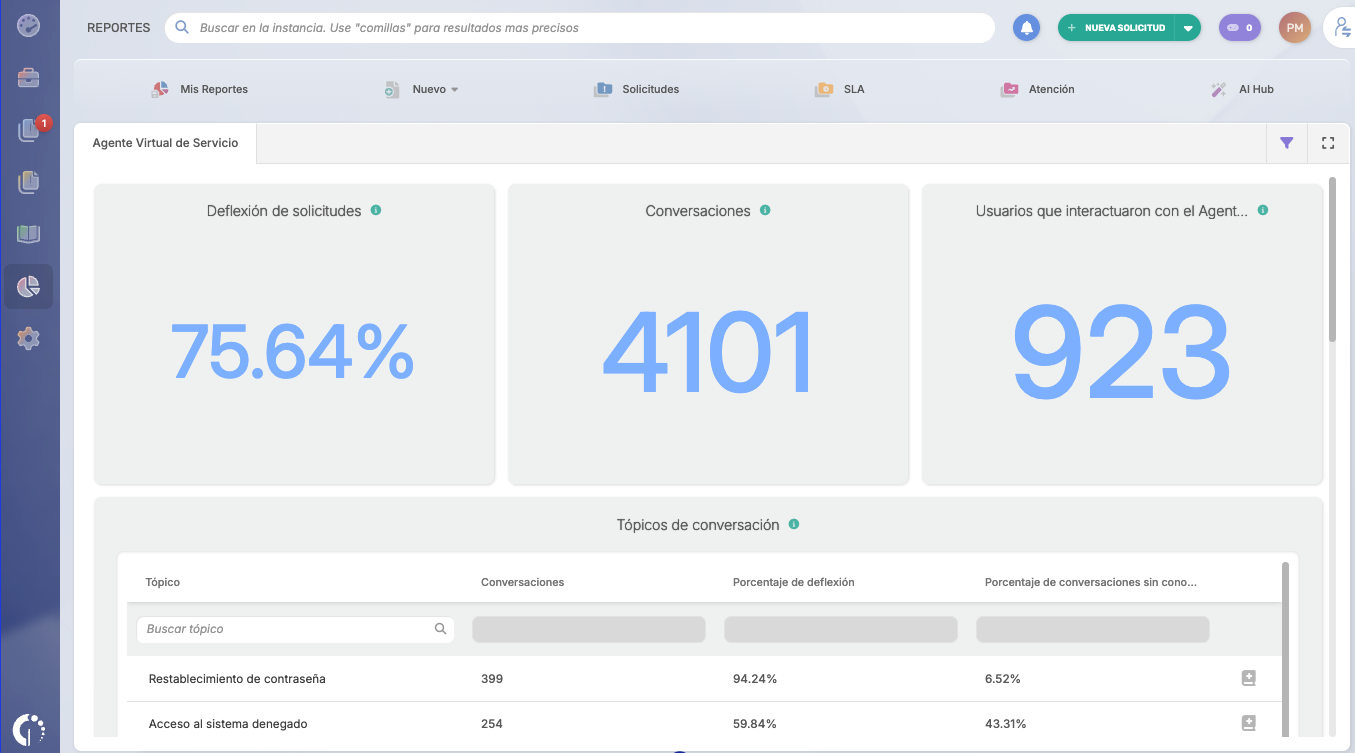Click the 59.84% deflection cell
The width and height of the screenshot is (1355, 753).
pyautogui.click(x=755, y=723)
